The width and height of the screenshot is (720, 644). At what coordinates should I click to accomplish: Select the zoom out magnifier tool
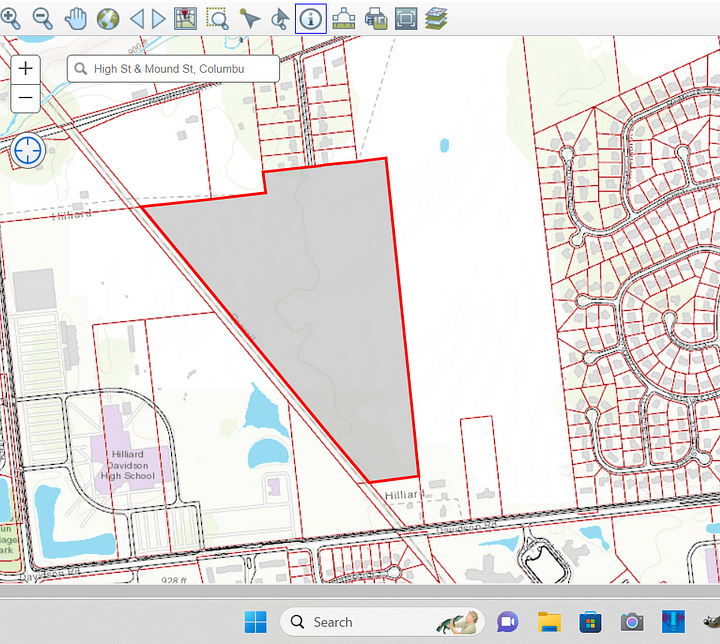[x=42, y=17]
